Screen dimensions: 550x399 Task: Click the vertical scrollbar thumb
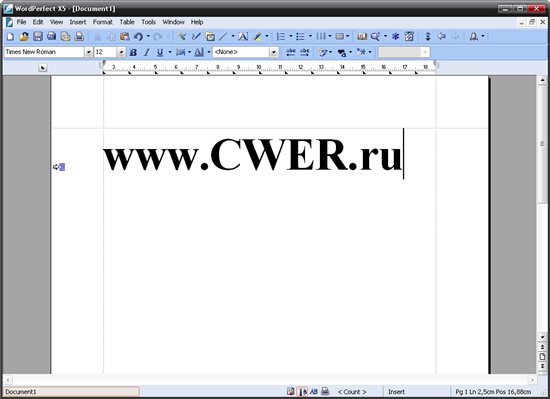coord(542,144)
